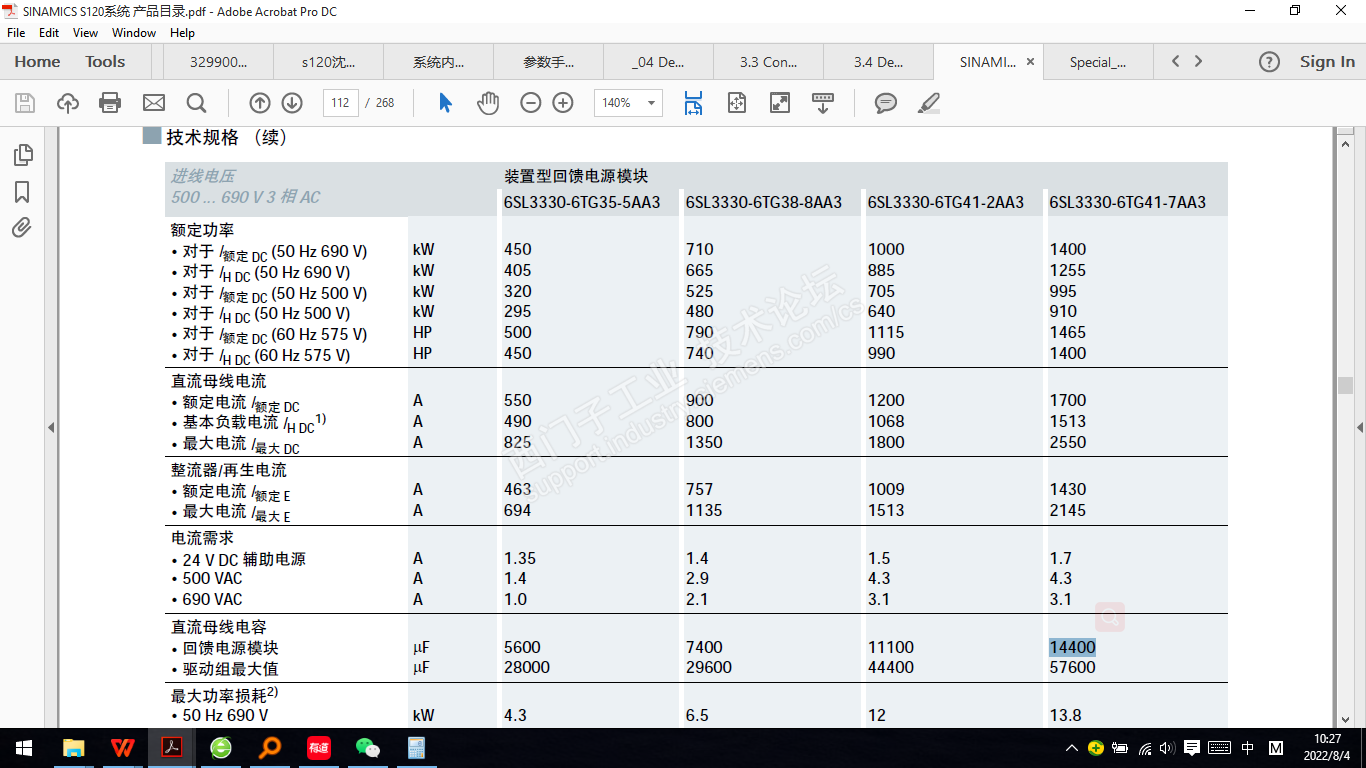Expand the right tools pane arrow
The height and width of the screenshot is (768, 1366).
(x=1360, y=428)
